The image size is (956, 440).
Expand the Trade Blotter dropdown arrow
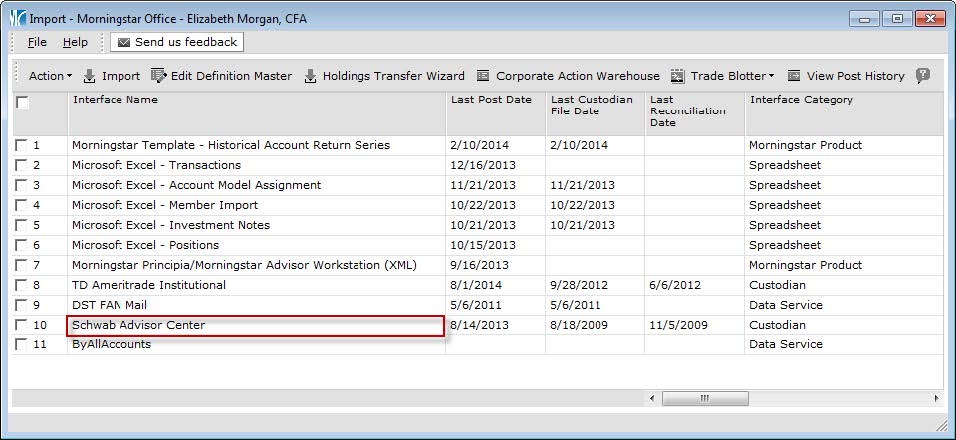click(x=771, y=76)
